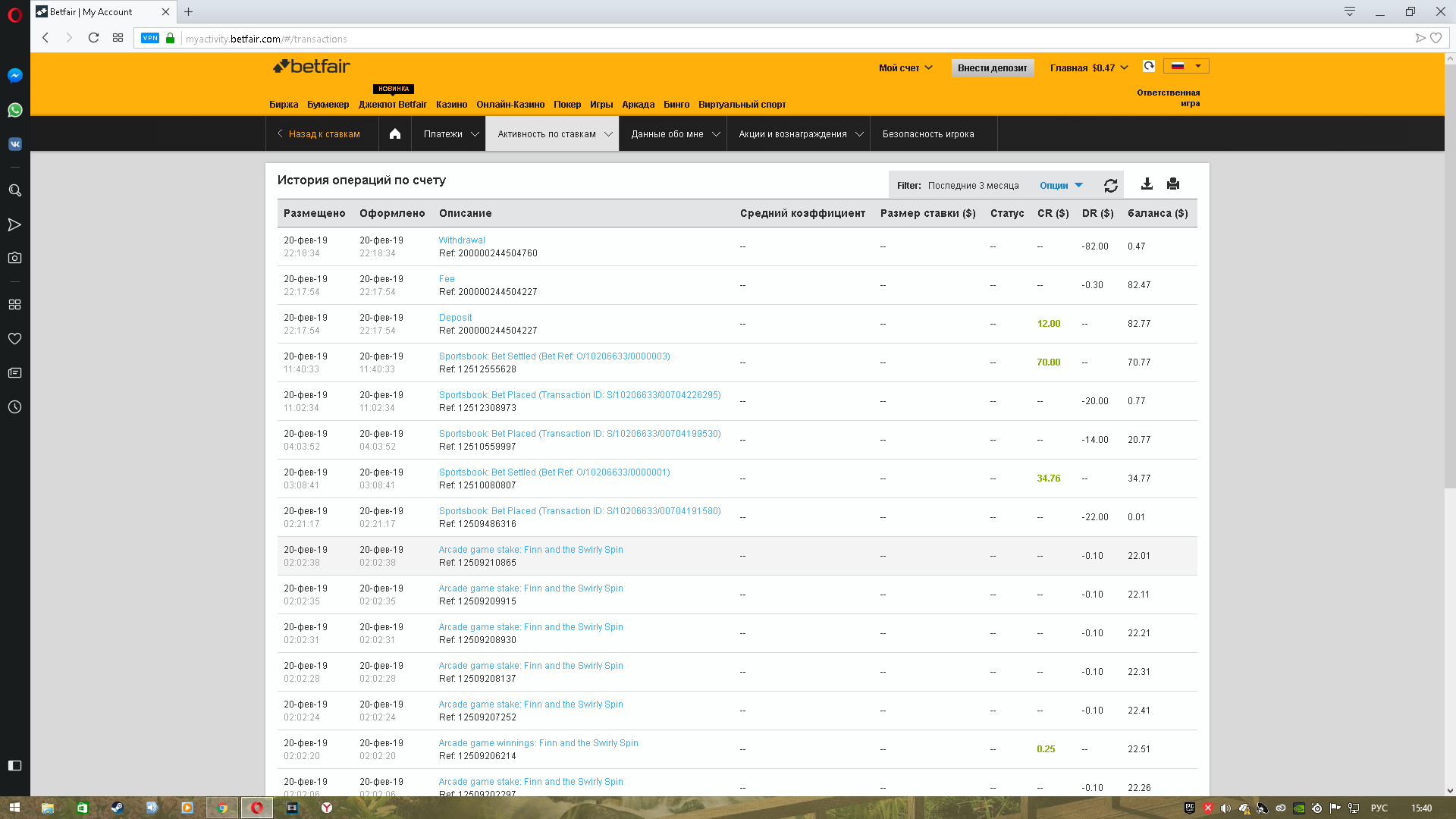Refresh the account balance in header
The width and height of the screenshot is (1456, 819).
(x=1149, y=66)
